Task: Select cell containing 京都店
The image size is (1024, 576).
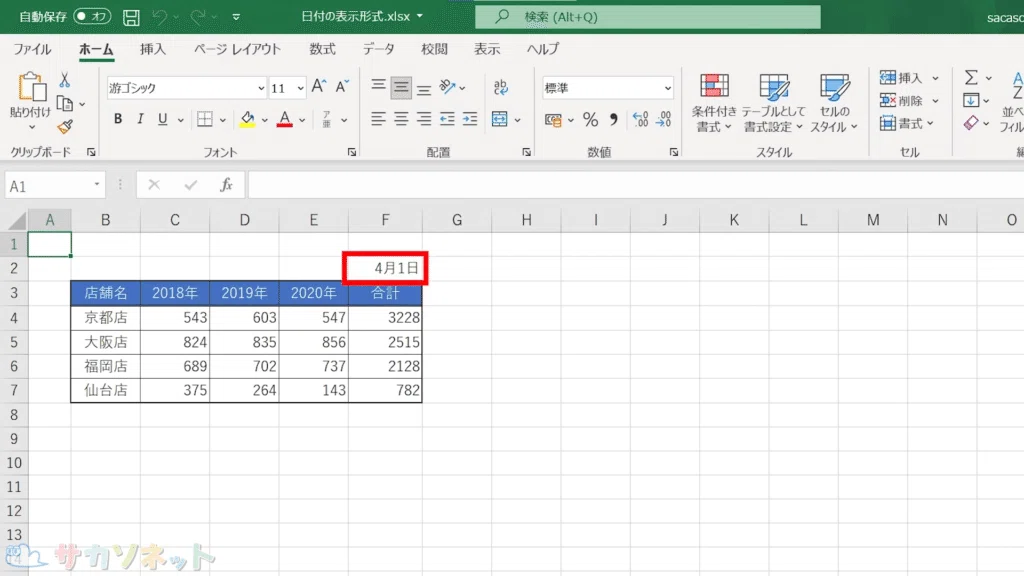Action: coord(105,317)
